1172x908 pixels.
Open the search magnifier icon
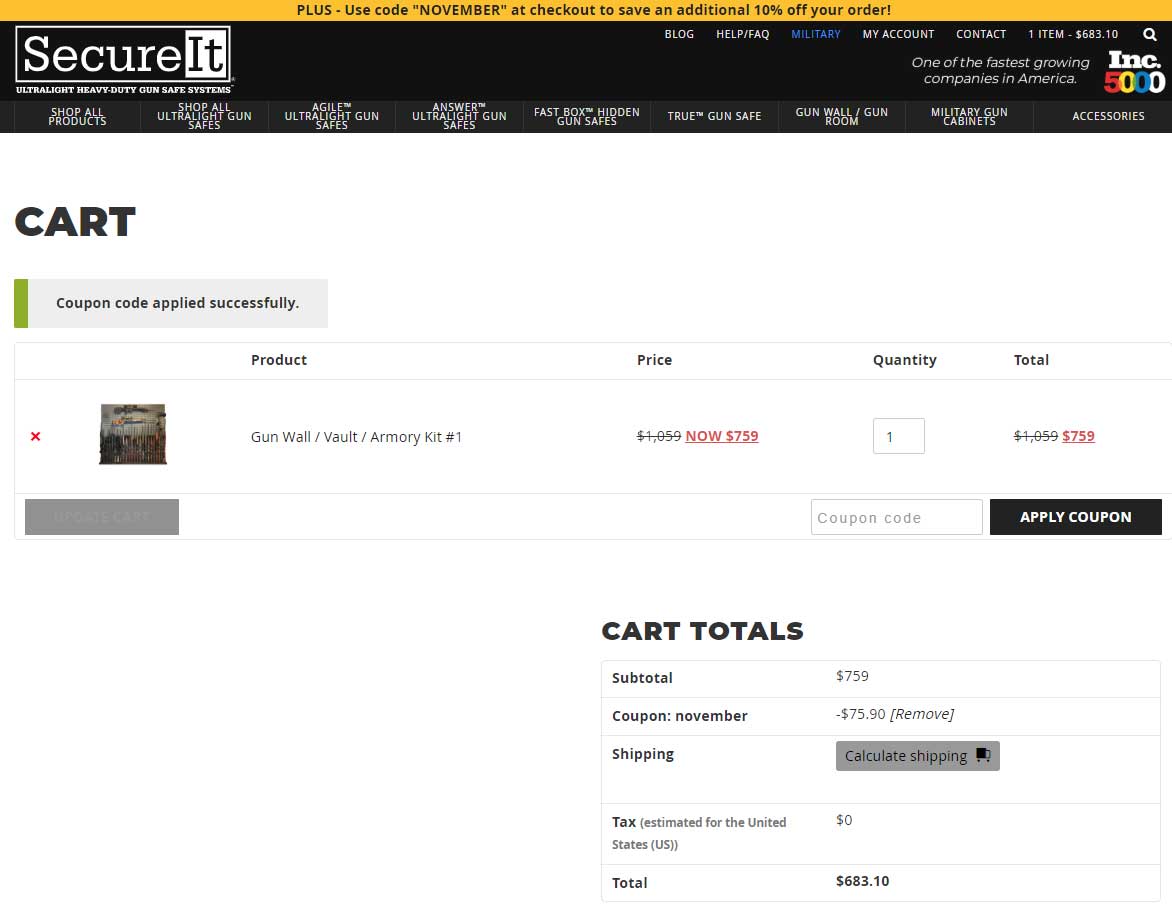point(1150,34)
